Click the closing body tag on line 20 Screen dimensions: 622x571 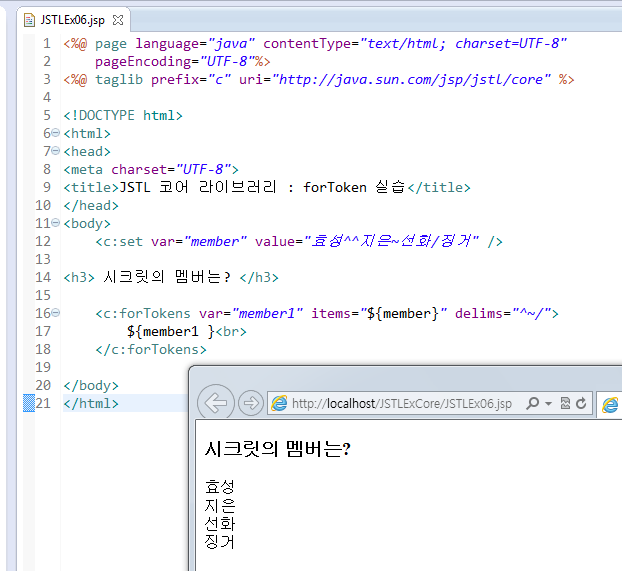click(91, 385)
